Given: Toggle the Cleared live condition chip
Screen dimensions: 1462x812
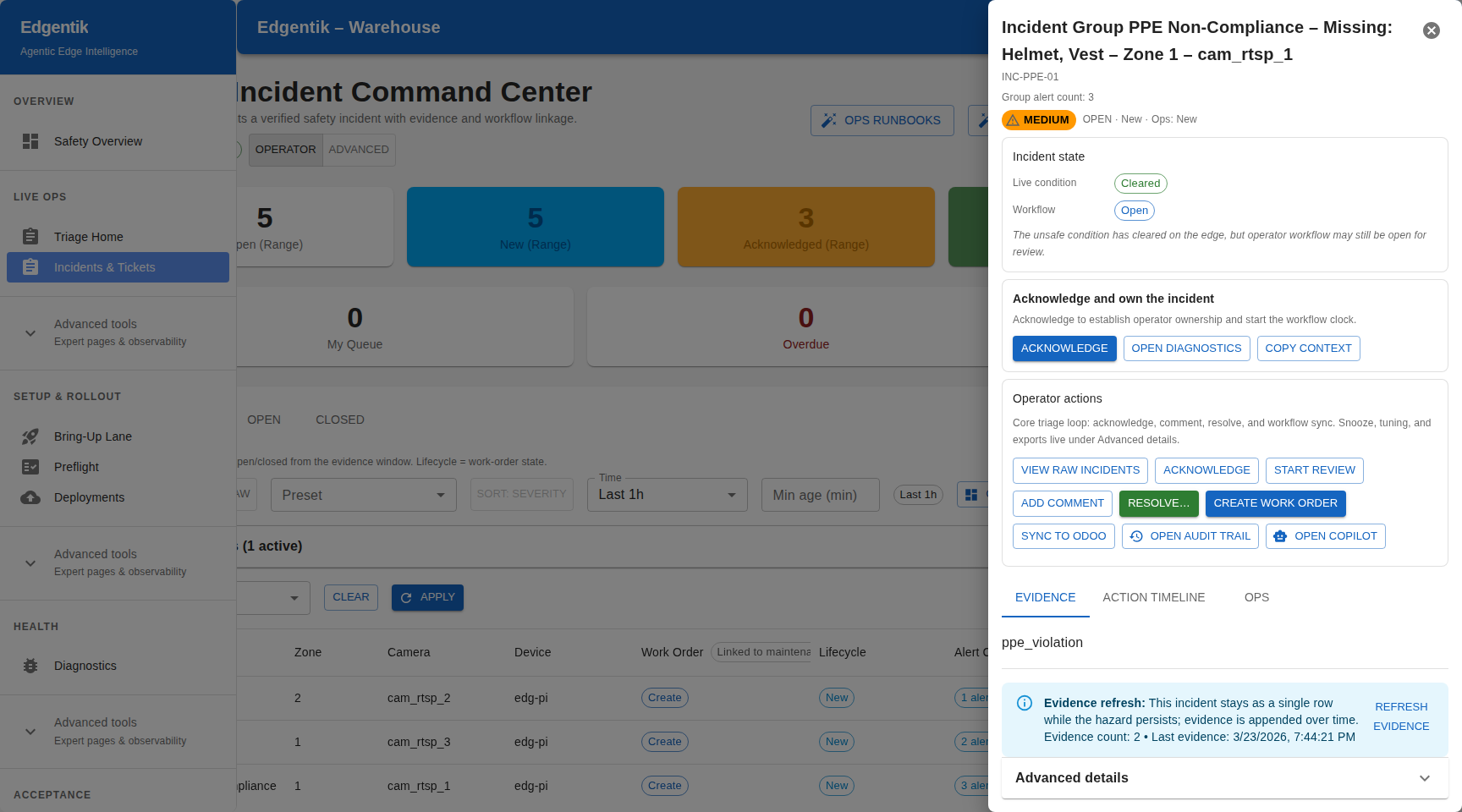Looking at the screenshot, I should 1140,183.
